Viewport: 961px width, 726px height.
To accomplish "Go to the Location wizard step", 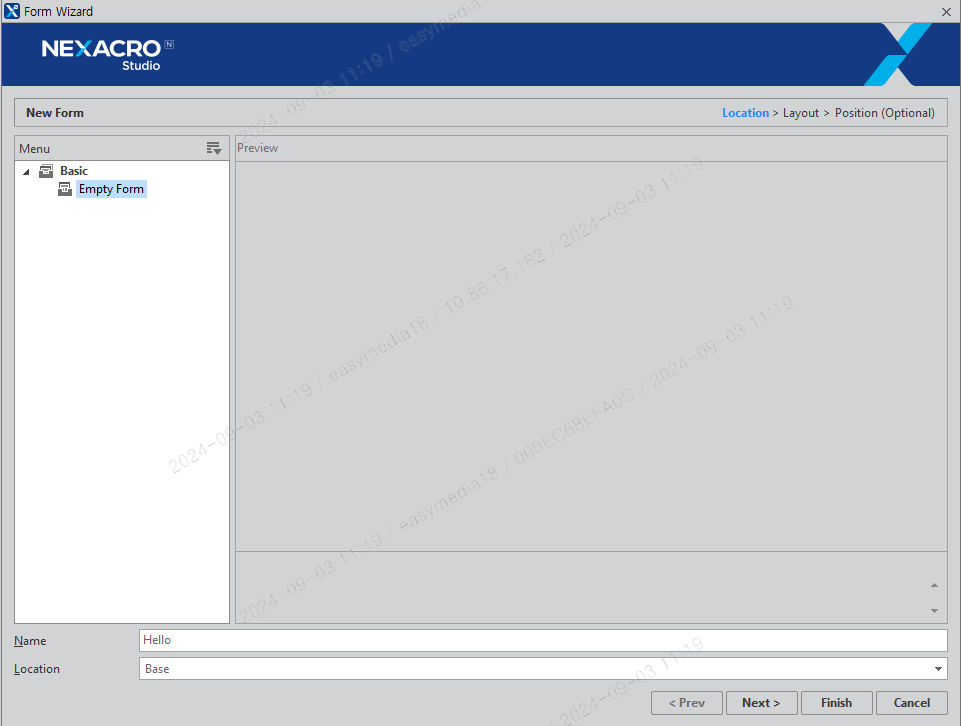I will [x=745, y=113].
